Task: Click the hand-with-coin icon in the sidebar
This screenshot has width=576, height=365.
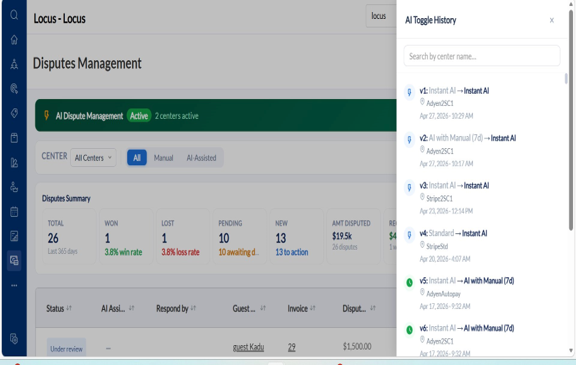Action: [x=14, y=187]
